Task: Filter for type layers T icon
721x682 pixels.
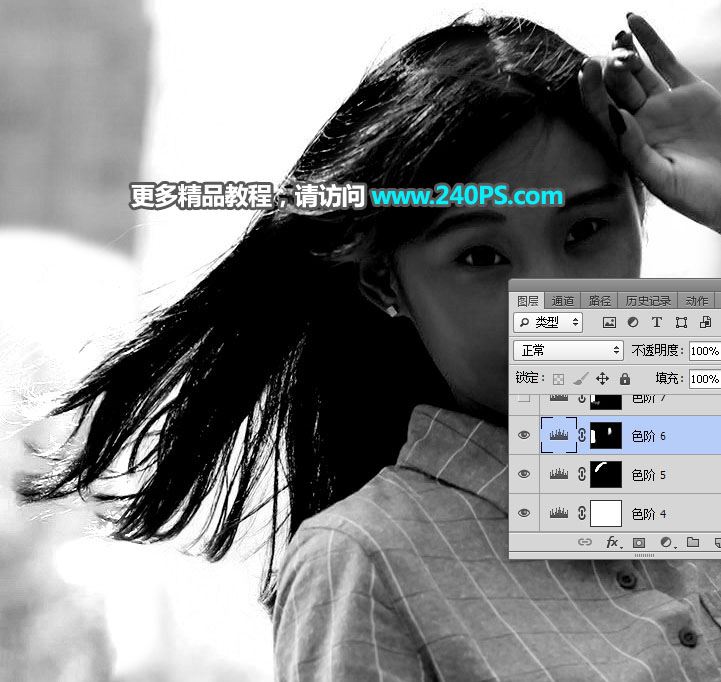Action: [x=657, y=323]
